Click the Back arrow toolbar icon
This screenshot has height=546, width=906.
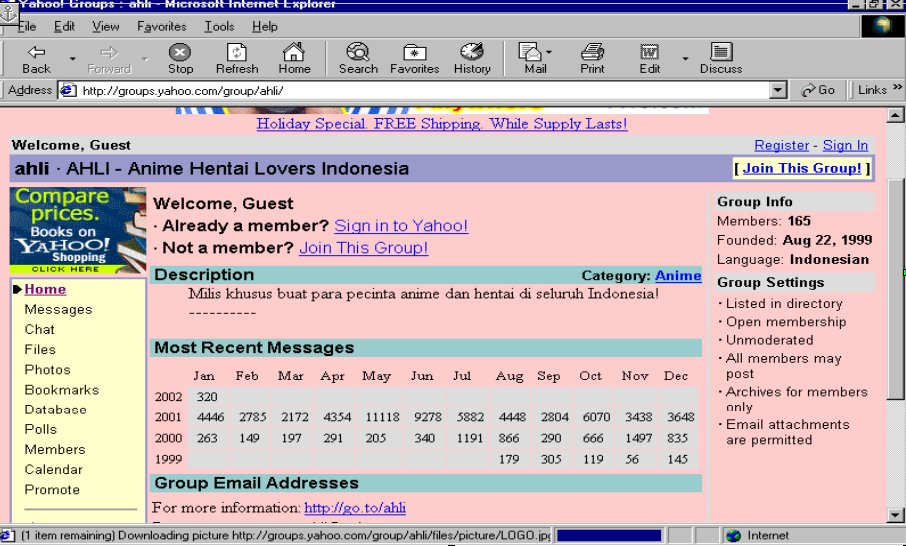[x=36, y=52]
